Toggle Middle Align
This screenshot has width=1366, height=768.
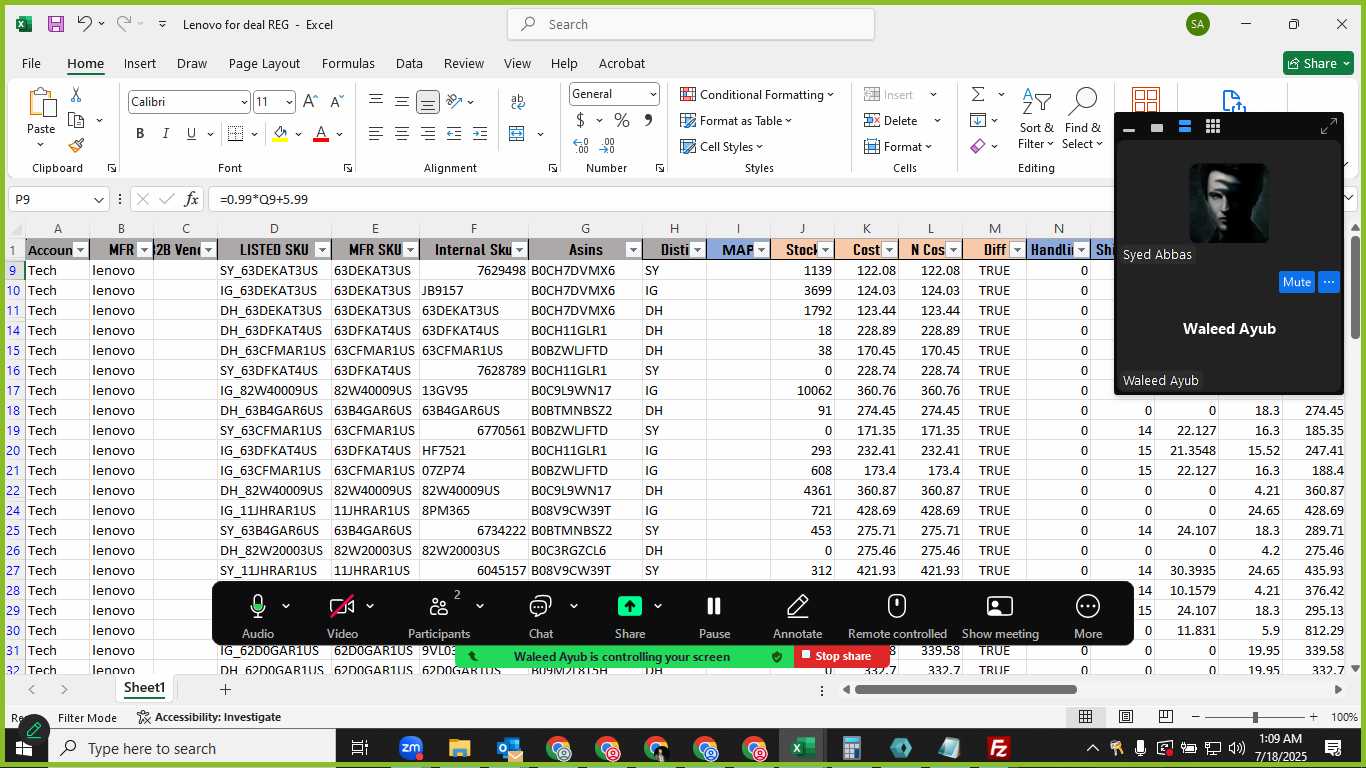coord(402,102)
